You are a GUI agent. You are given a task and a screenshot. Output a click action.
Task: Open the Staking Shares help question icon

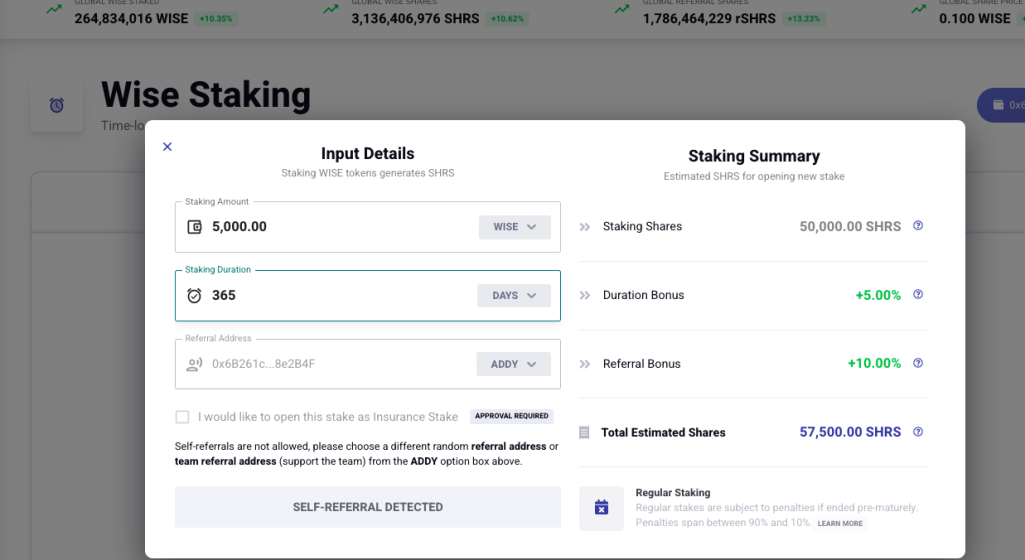(918, 225)
